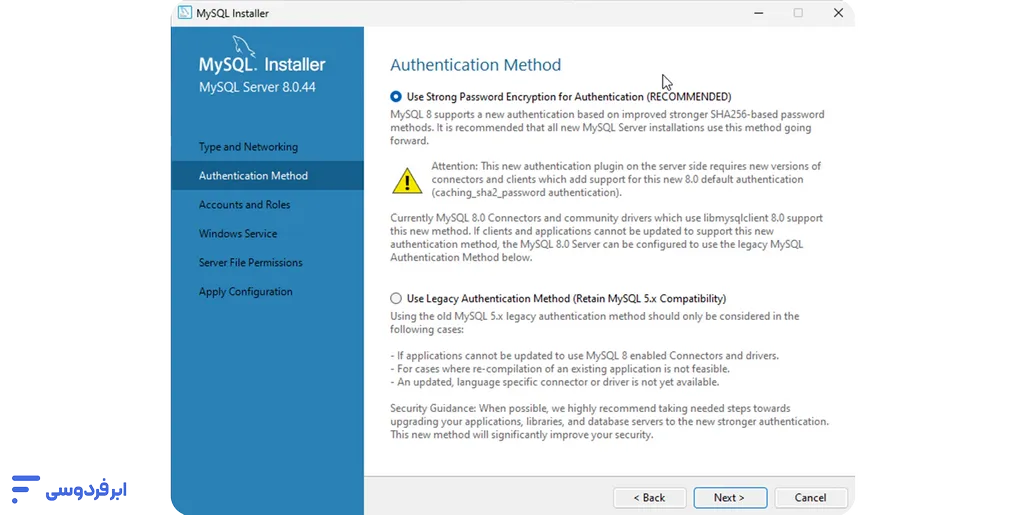Select Use Legacy Authentication Method radio button
The height and width of the screenshot is (515, 1024).
click(396, 298)
